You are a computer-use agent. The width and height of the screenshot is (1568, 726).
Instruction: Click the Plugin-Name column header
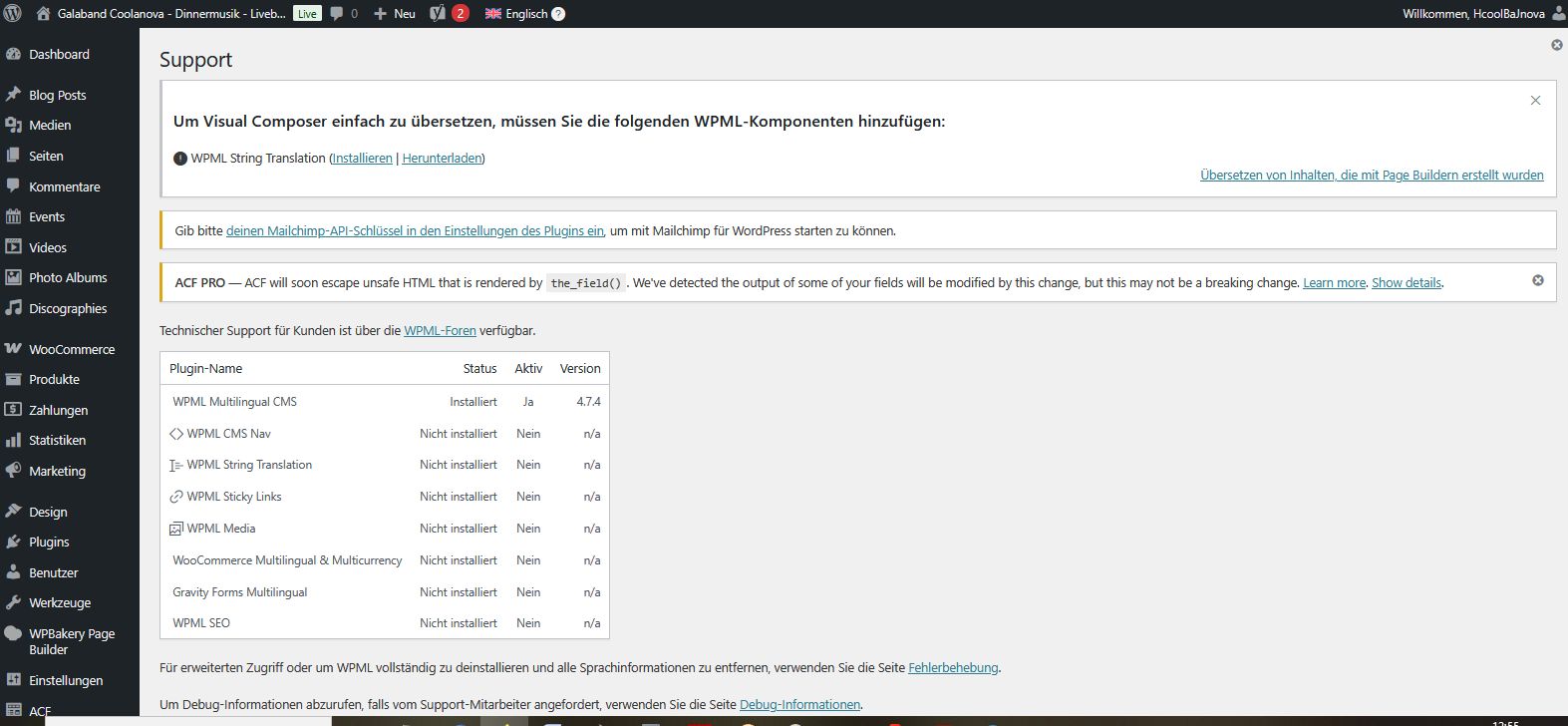tap(205, 369)
